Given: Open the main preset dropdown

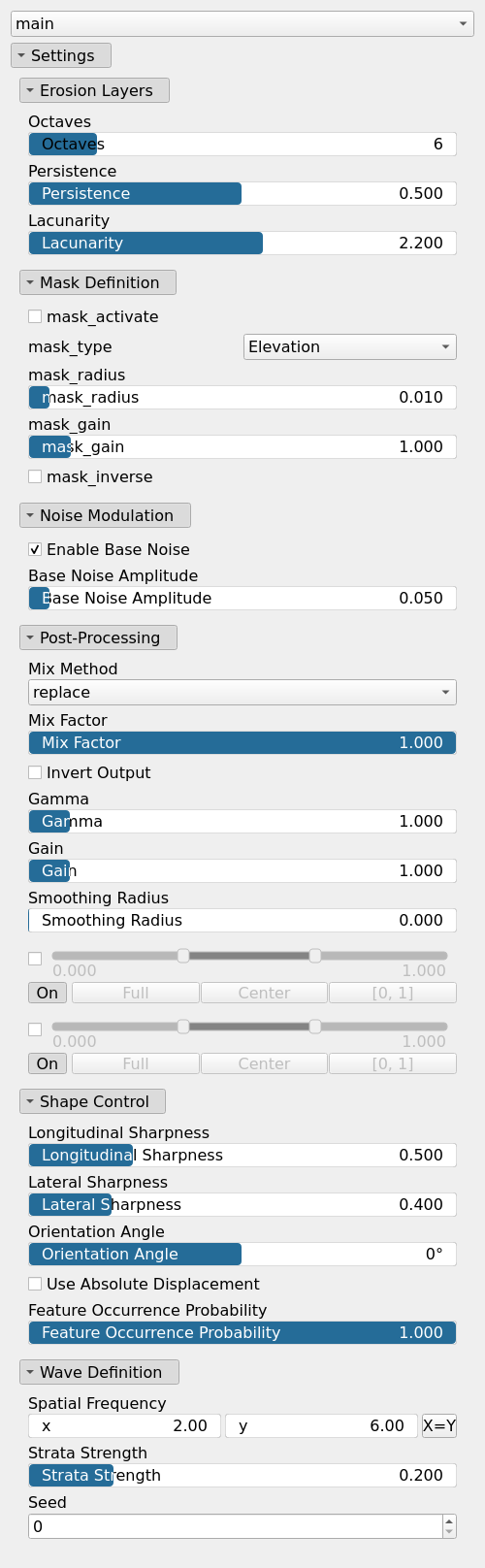Looking at the screenshot, I should [x=242, y=23].
